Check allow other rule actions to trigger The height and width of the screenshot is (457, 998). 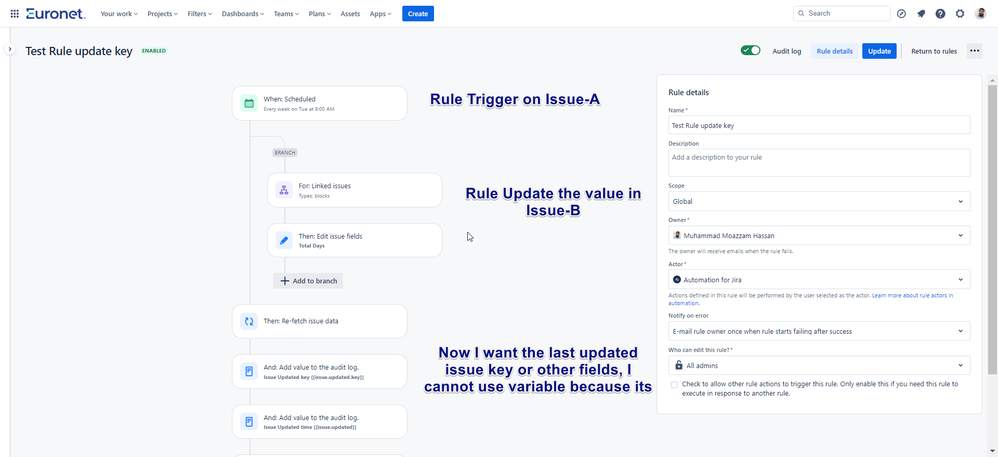(674, 384)
